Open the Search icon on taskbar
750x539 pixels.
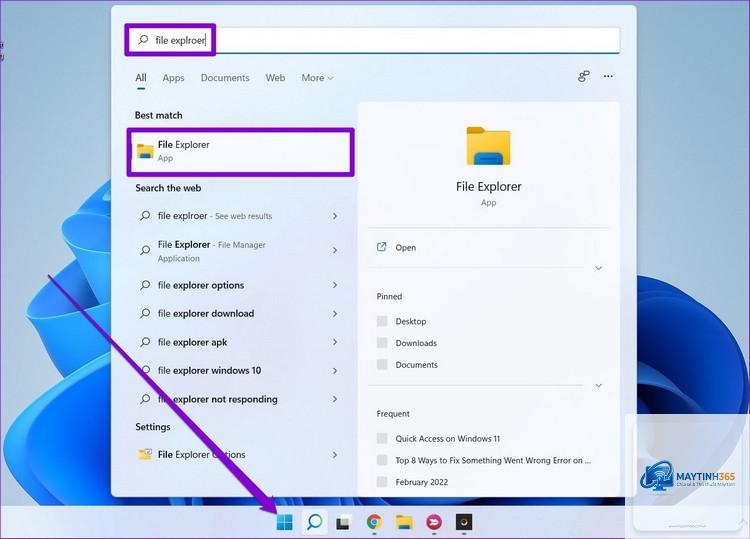[314, 522]
